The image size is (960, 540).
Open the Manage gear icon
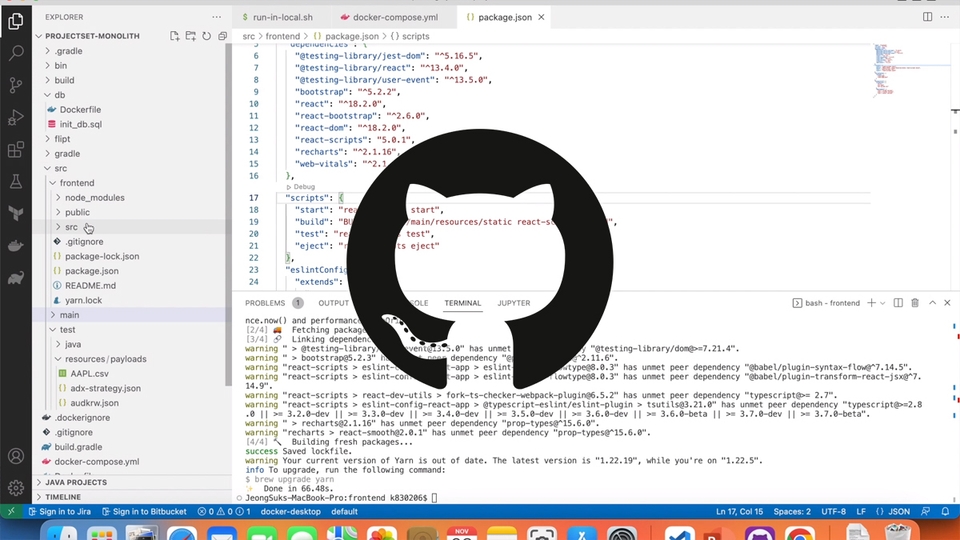click(16, 487)
